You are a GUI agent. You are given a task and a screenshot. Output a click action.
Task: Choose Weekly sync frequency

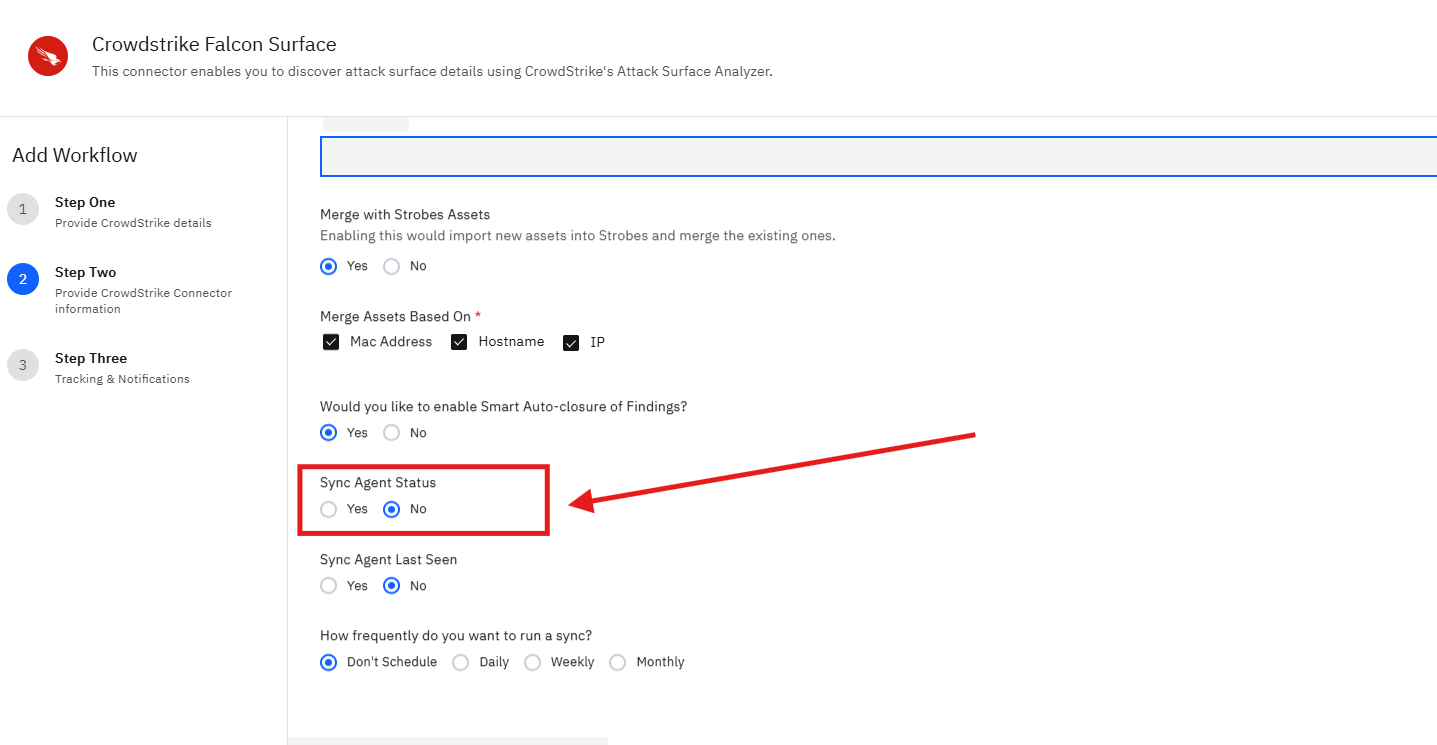(532, 662)
